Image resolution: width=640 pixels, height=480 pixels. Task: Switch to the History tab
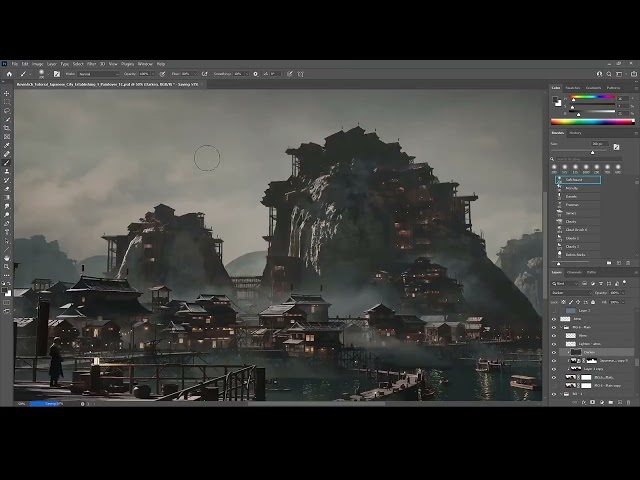click(x=575, y=133)
